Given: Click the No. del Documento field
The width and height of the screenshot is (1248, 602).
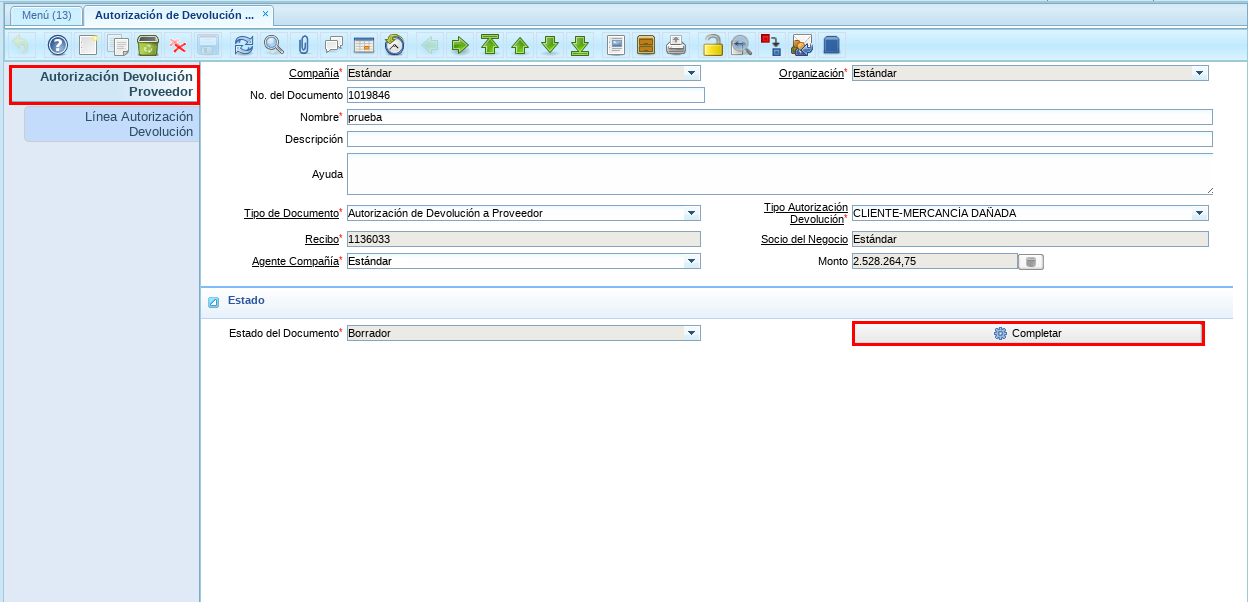Looking at the screenshot, I should coord(526,95).
